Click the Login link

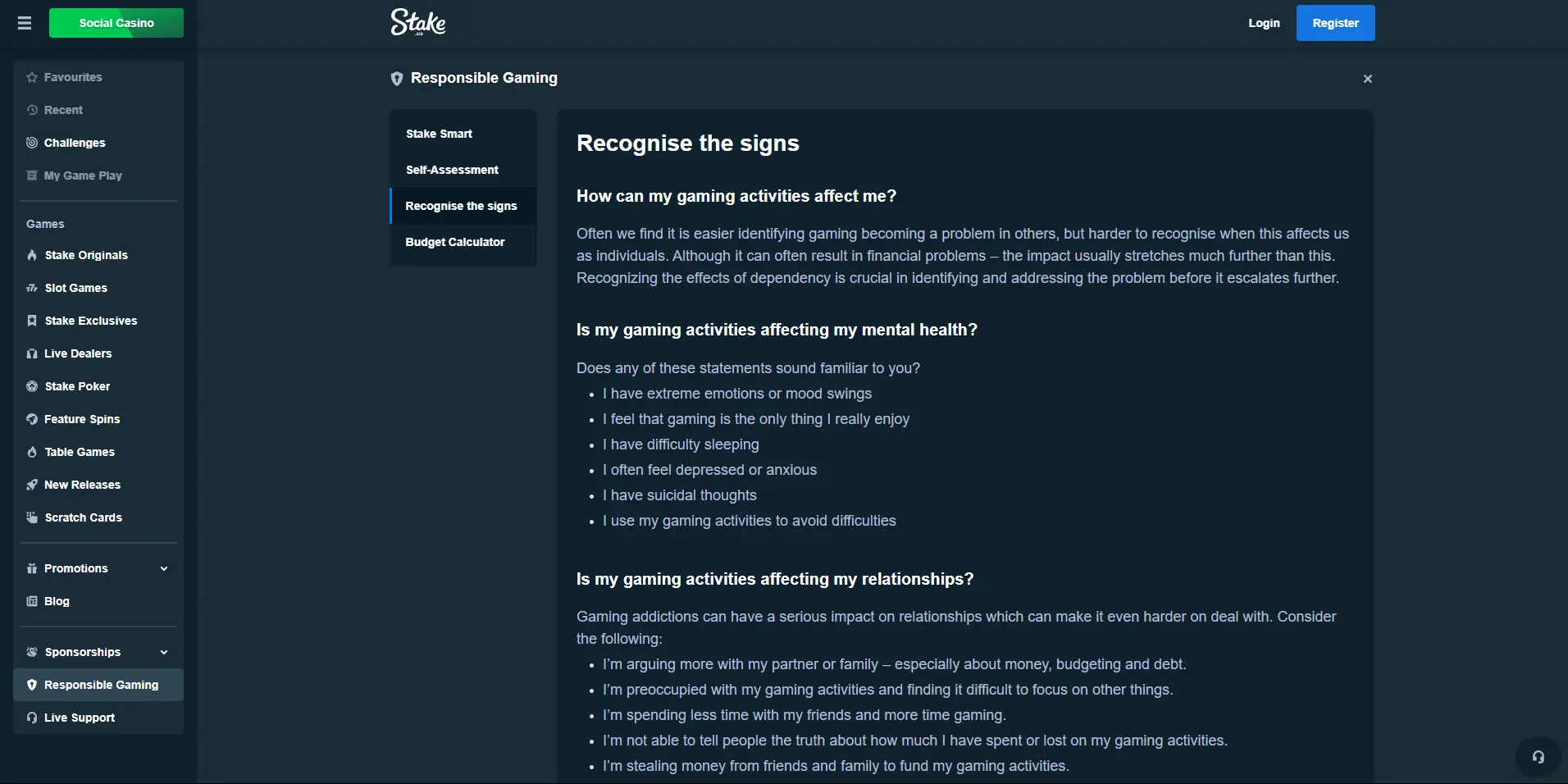(x=1263, y=23)
